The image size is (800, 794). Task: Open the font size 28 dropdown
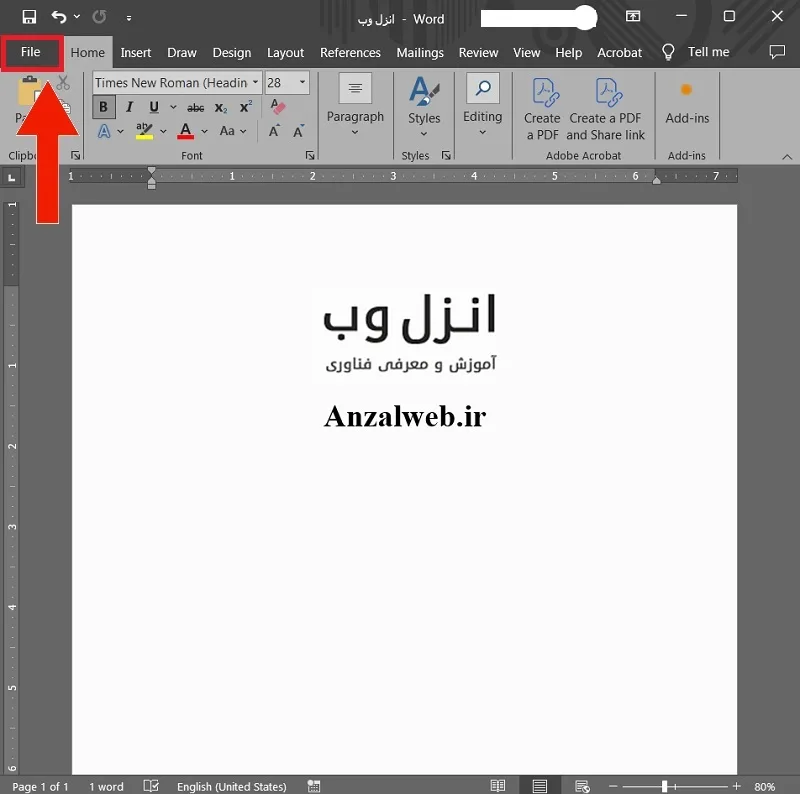pyautogui.click(x=303, y=82)
